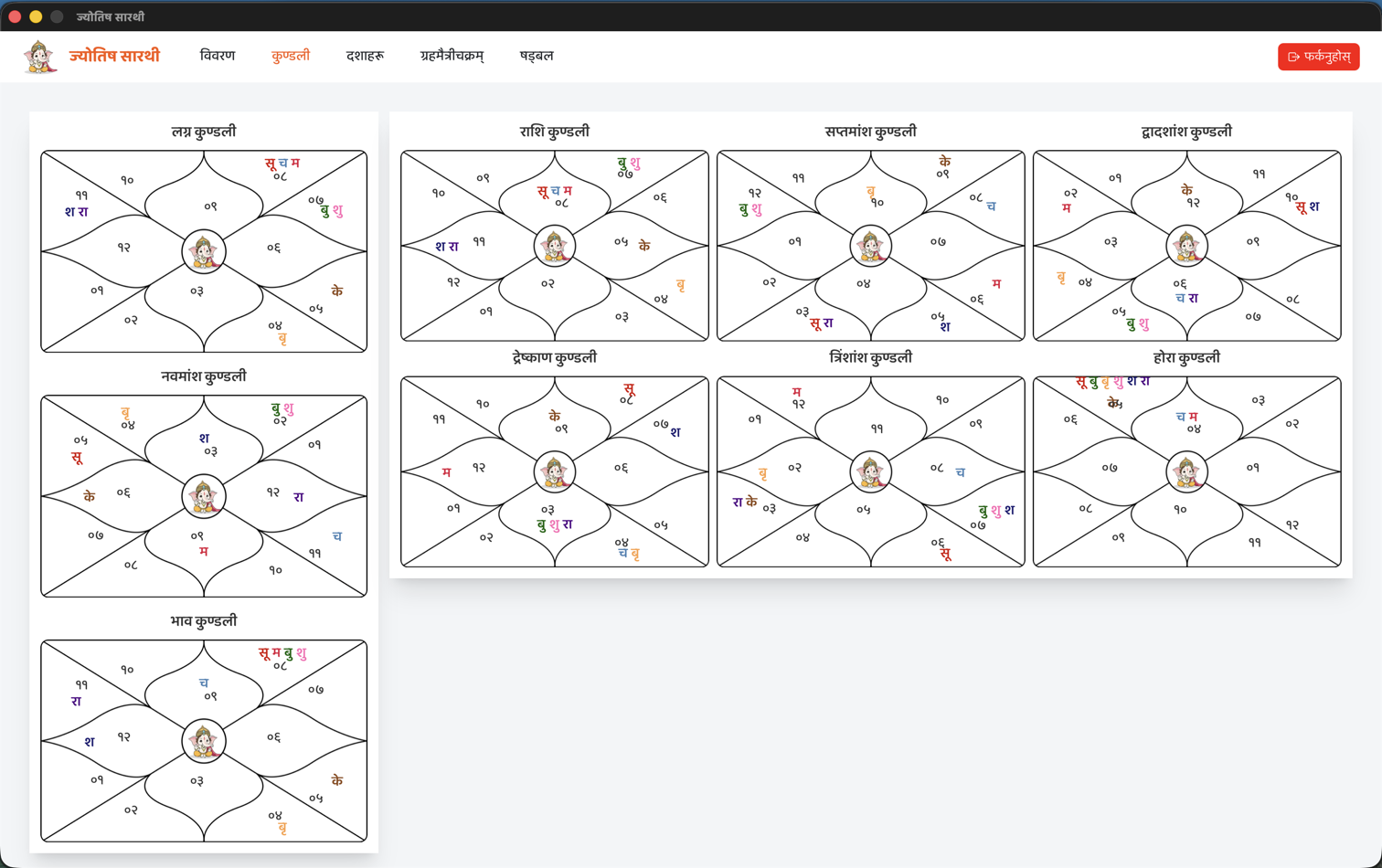Click the द्वादशांश कुण्डली heading
The image size is (1382, 868).
click(1187, 132)
